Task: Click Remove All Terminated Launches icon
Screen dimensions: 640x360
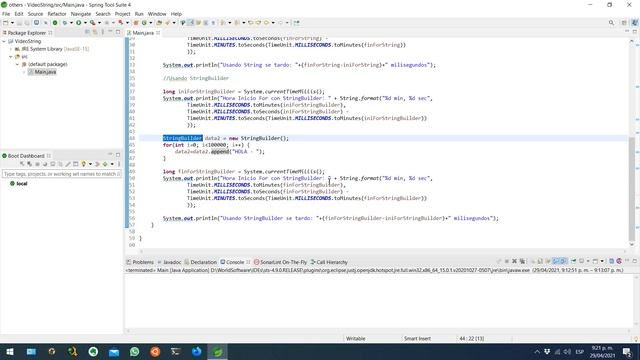Action: click(x=522, y=261)
